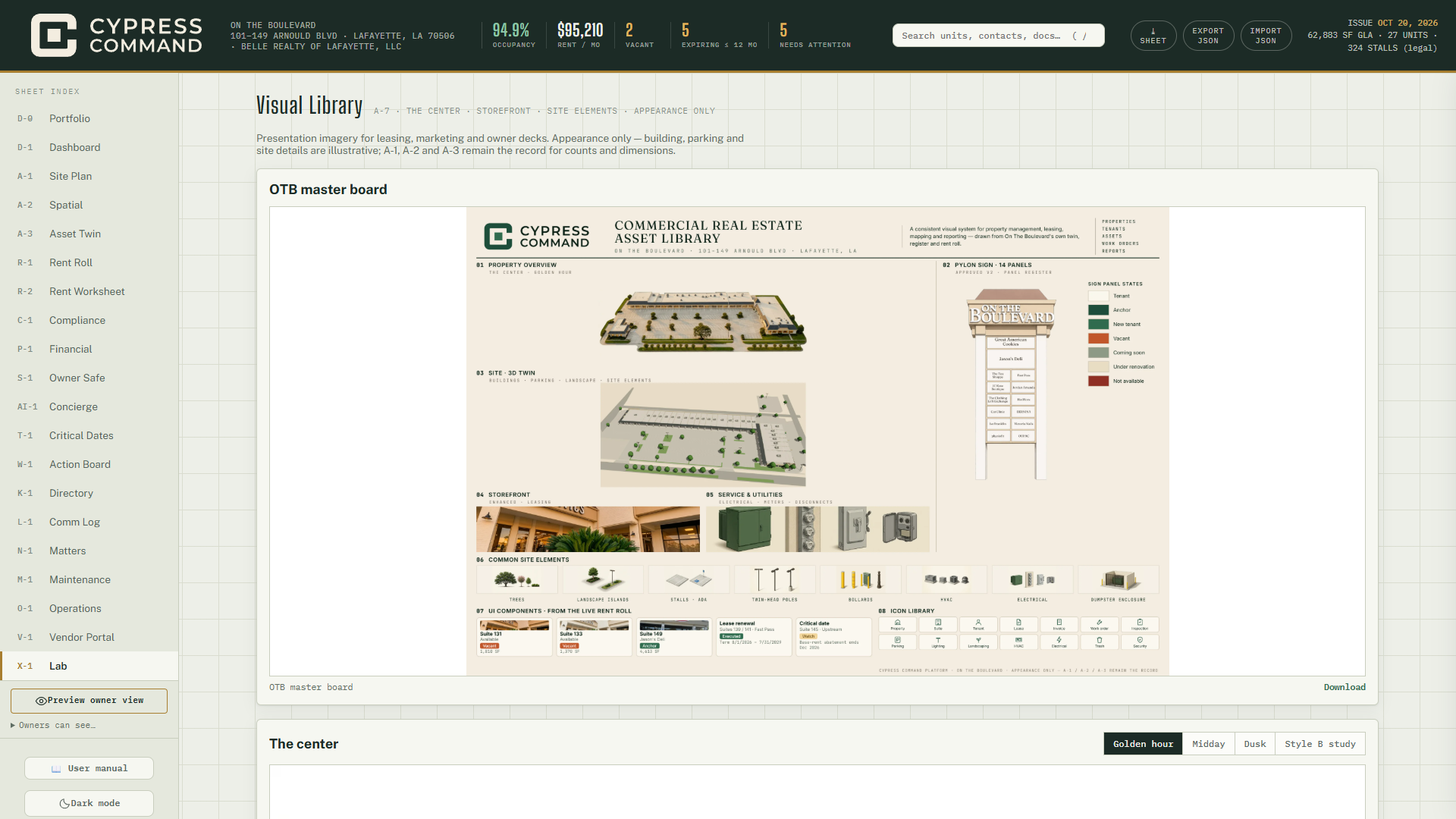Go to S-1 Owner Safe
The width and height of the screenshot is (1456, 819).
(89, 378)
